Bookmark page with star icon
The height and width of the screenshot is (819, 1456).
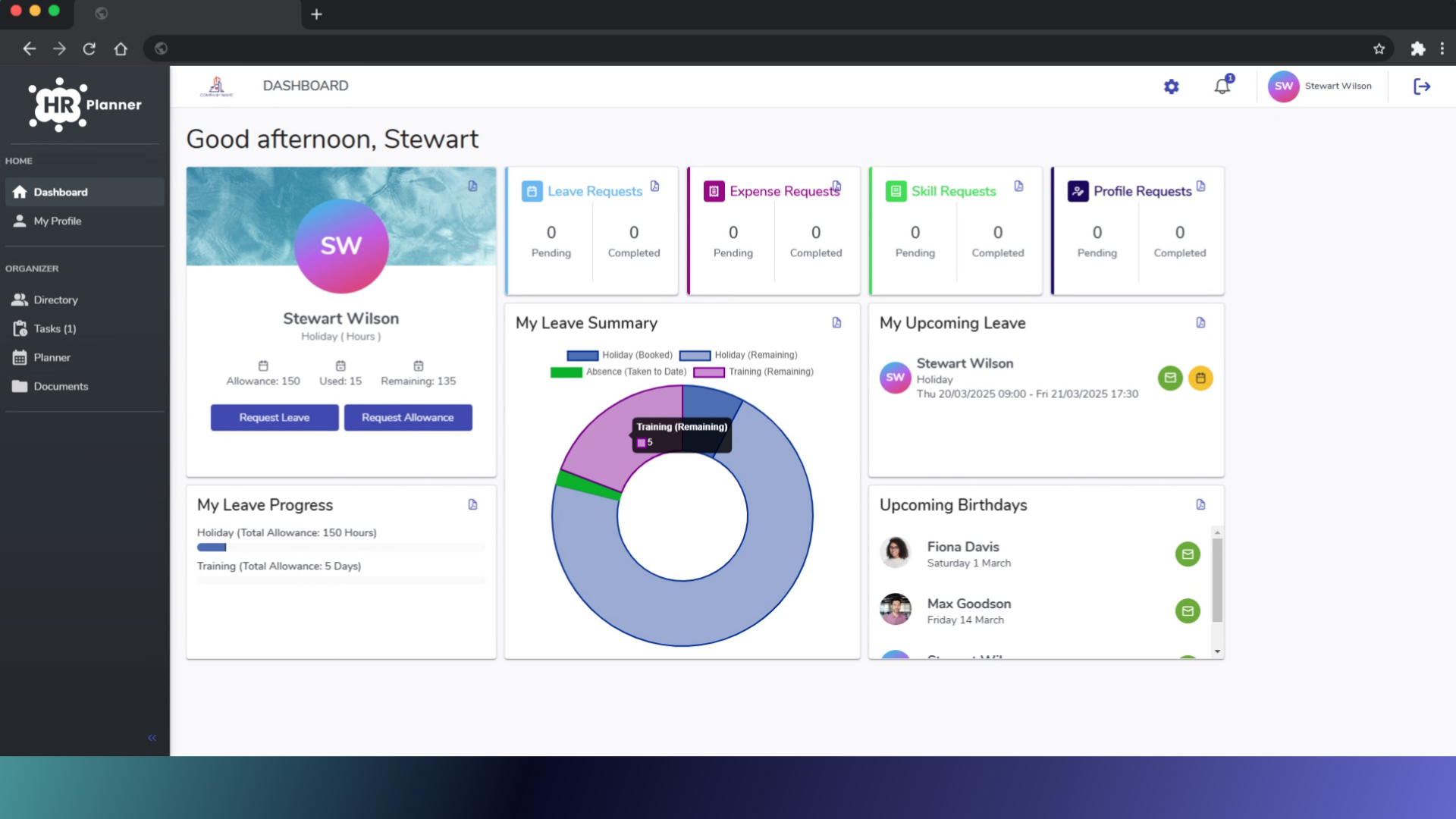(1379, 49)
